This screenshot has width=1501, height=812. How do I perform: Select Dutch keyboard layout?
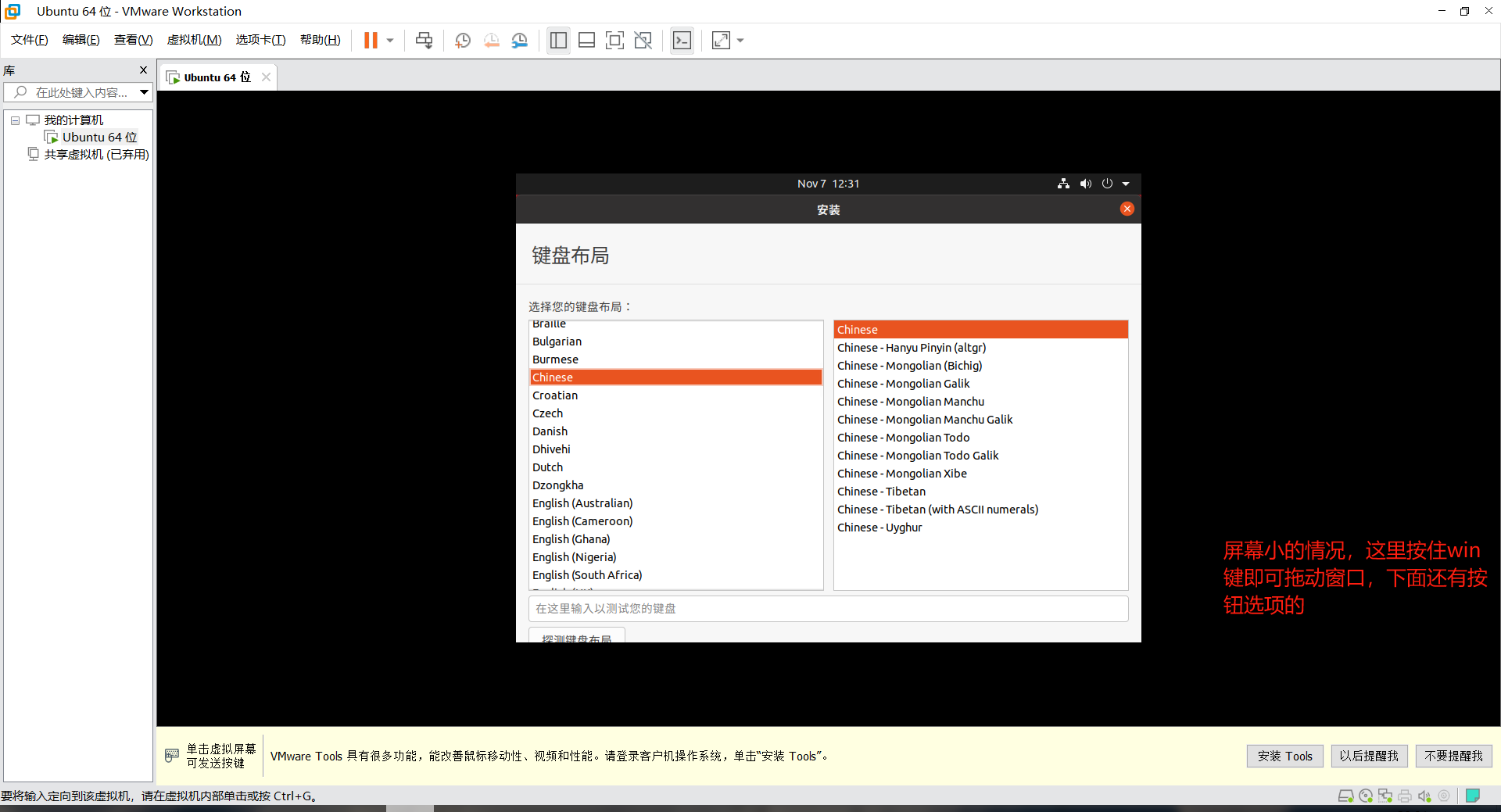[x=675, y=467]
